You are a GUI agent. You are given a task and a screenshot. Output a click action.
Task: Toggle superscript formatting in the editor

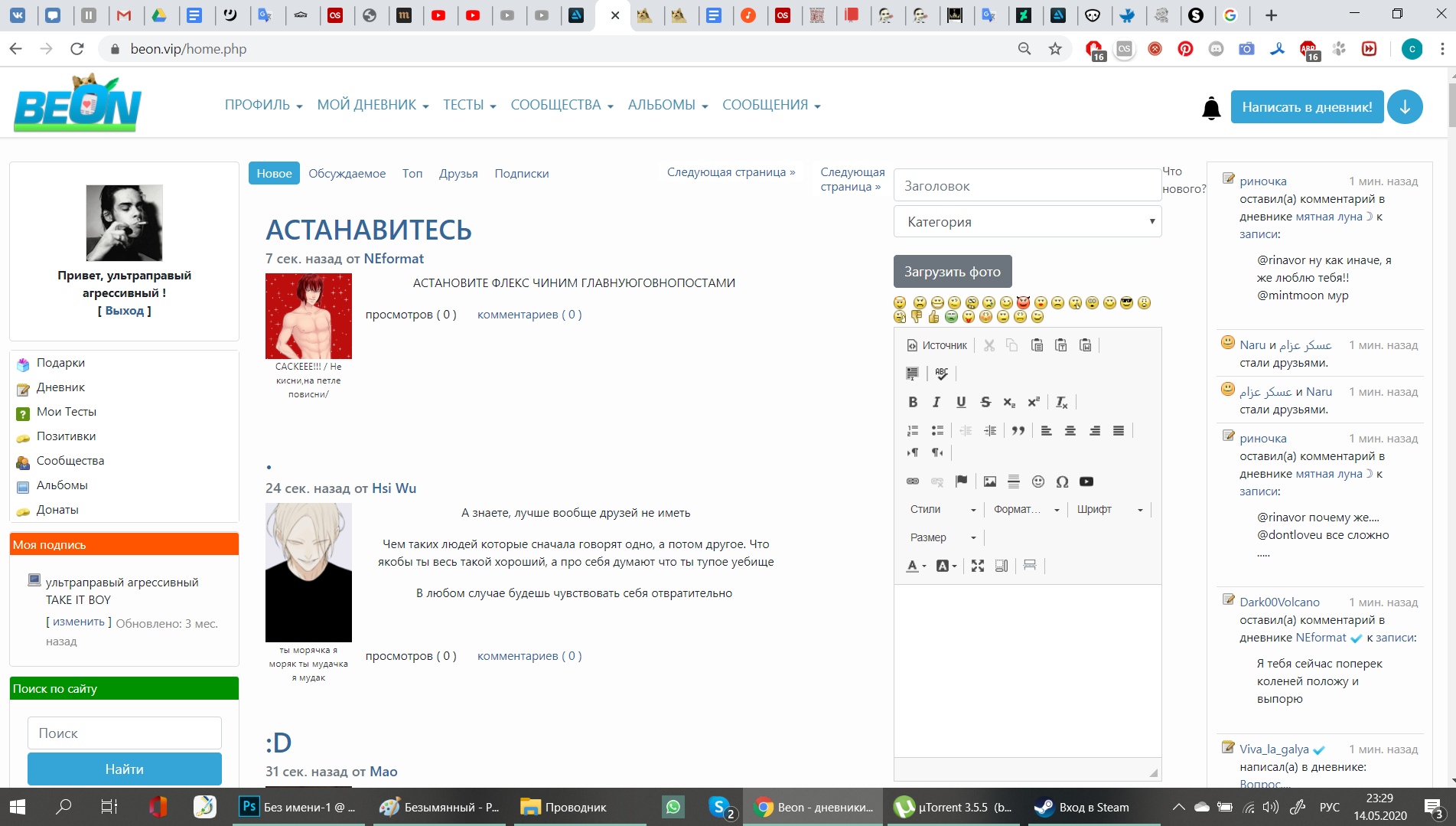tap(1034, 402)
